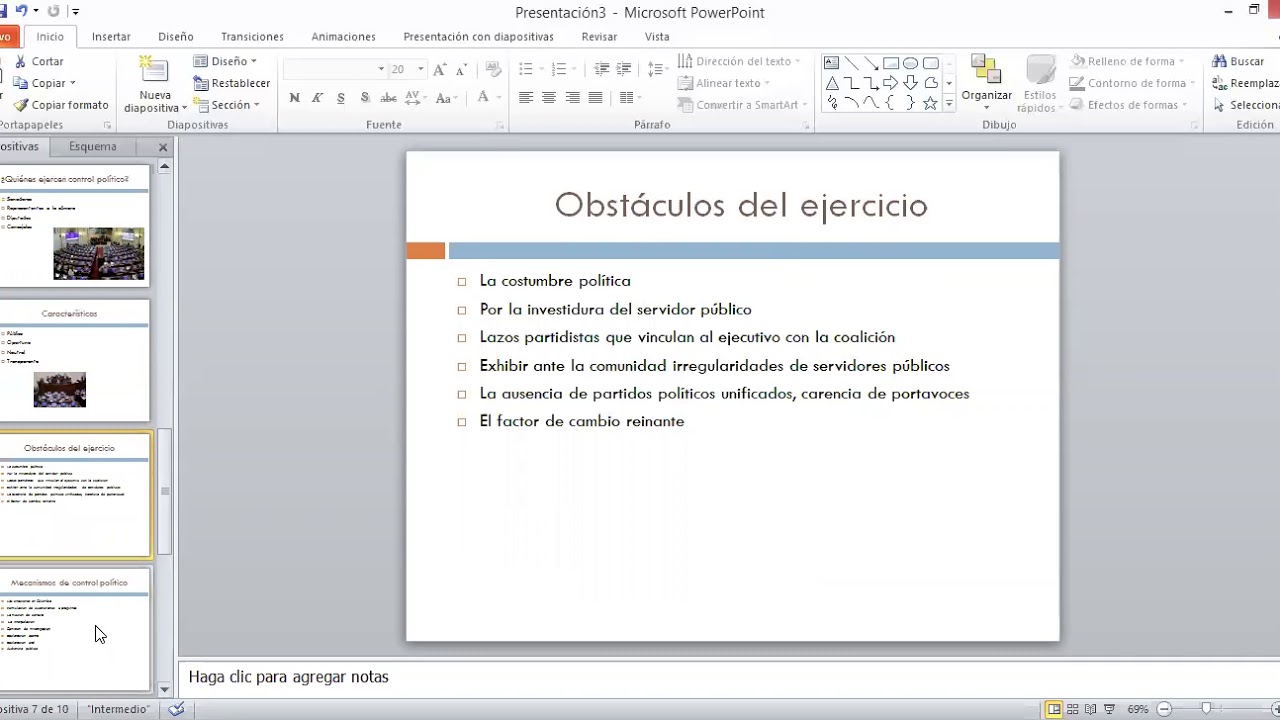The width and height of the screenshot is (1280, 720).
Task: Decrease font size with the small A
Action: [x=460, y=69]
